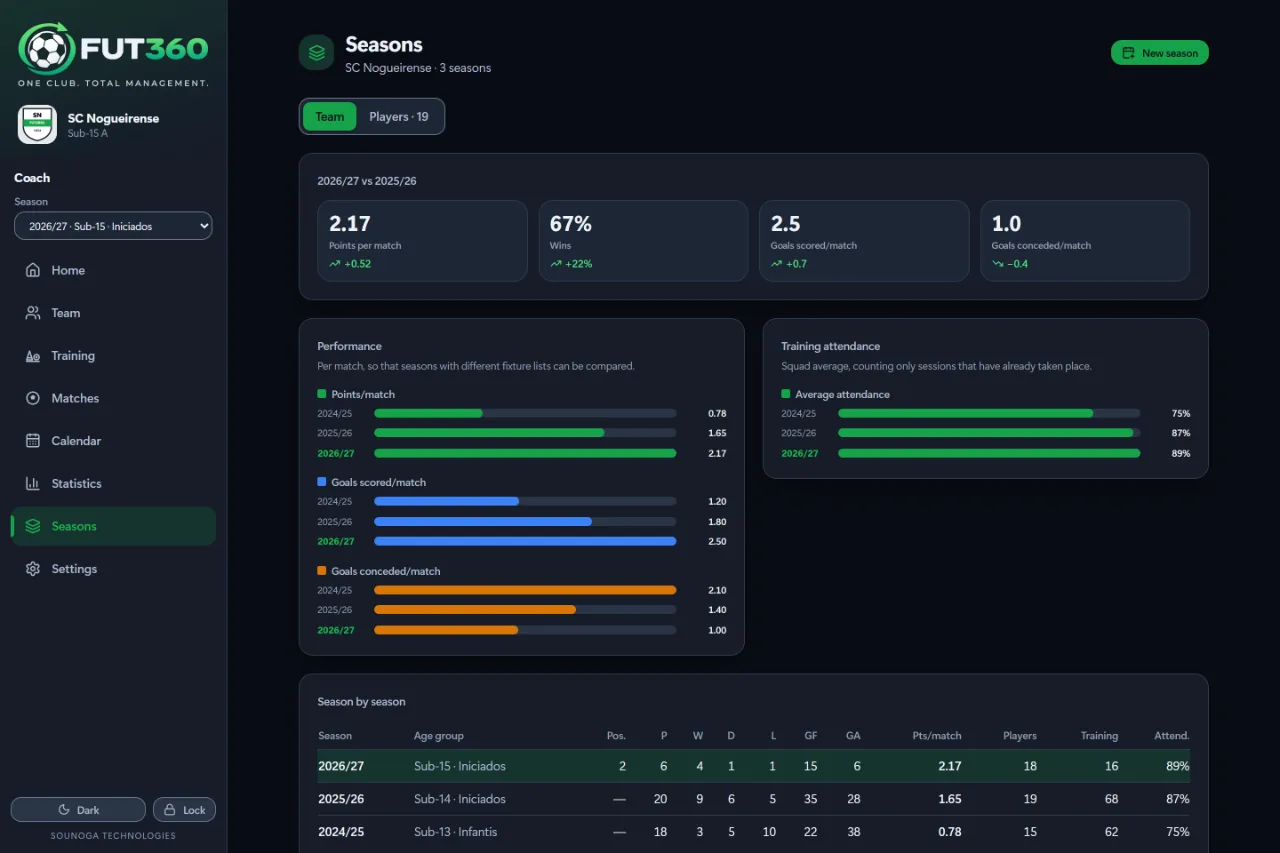Viewport: 1280px width, 853px height.
Task: Open the Team sidebar page
Action: (x=113, y=313)
